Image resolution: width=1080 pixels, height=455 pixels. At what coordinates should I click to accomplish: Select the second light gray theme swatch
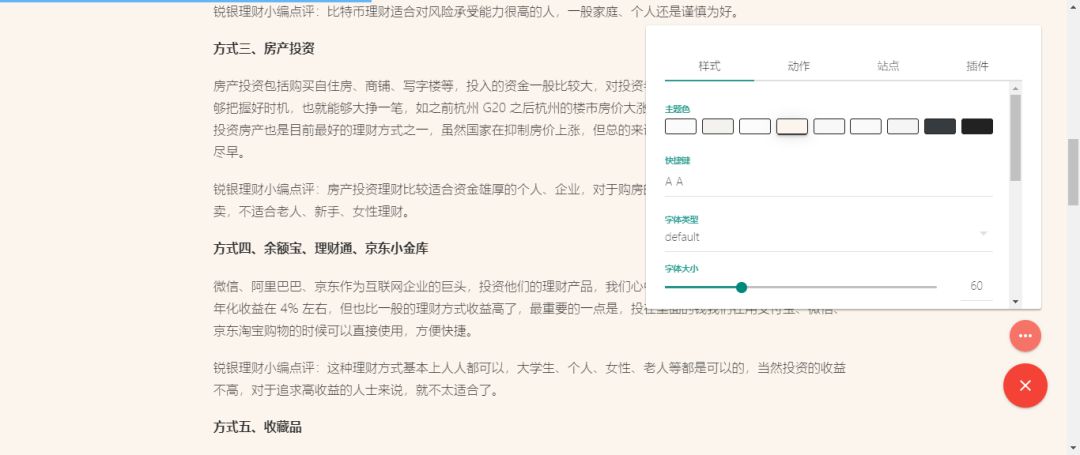tap(718, 126)
